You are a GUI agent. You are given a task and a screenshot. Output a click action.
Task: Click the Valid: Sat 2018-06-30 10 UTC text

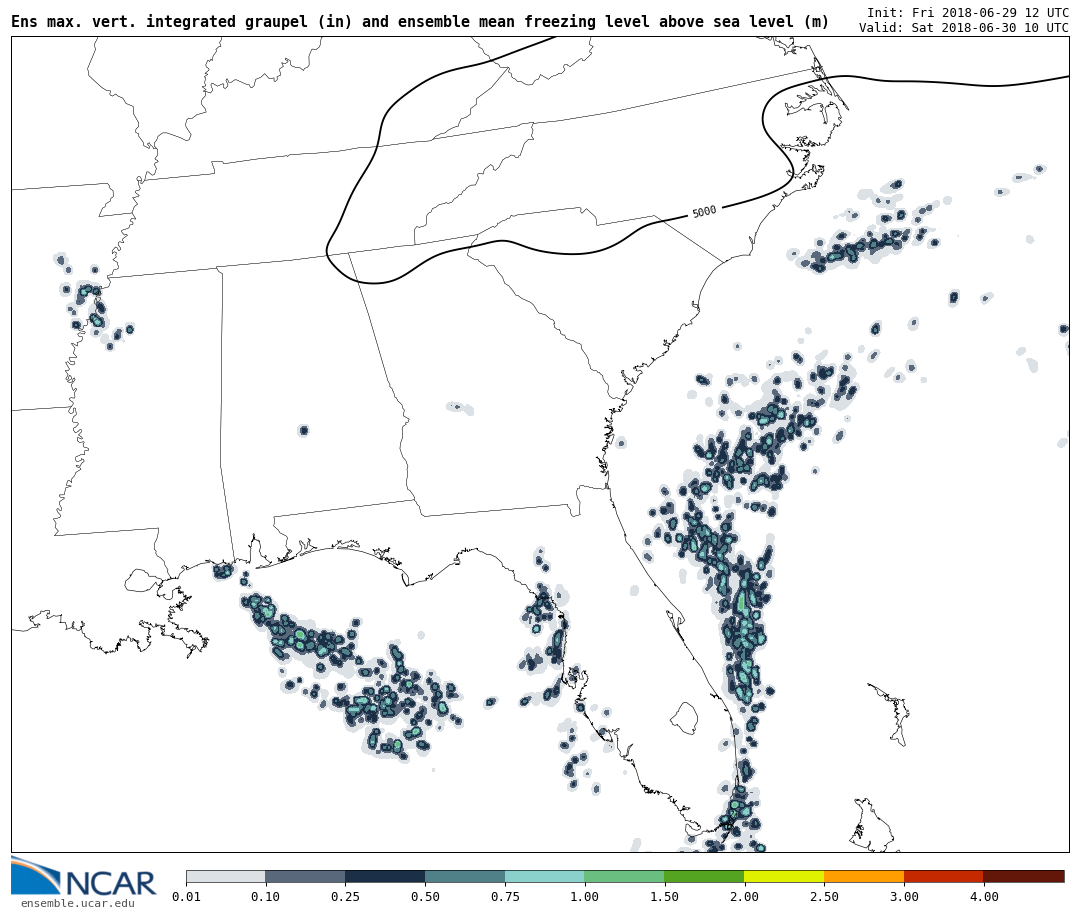click(963, 28)
